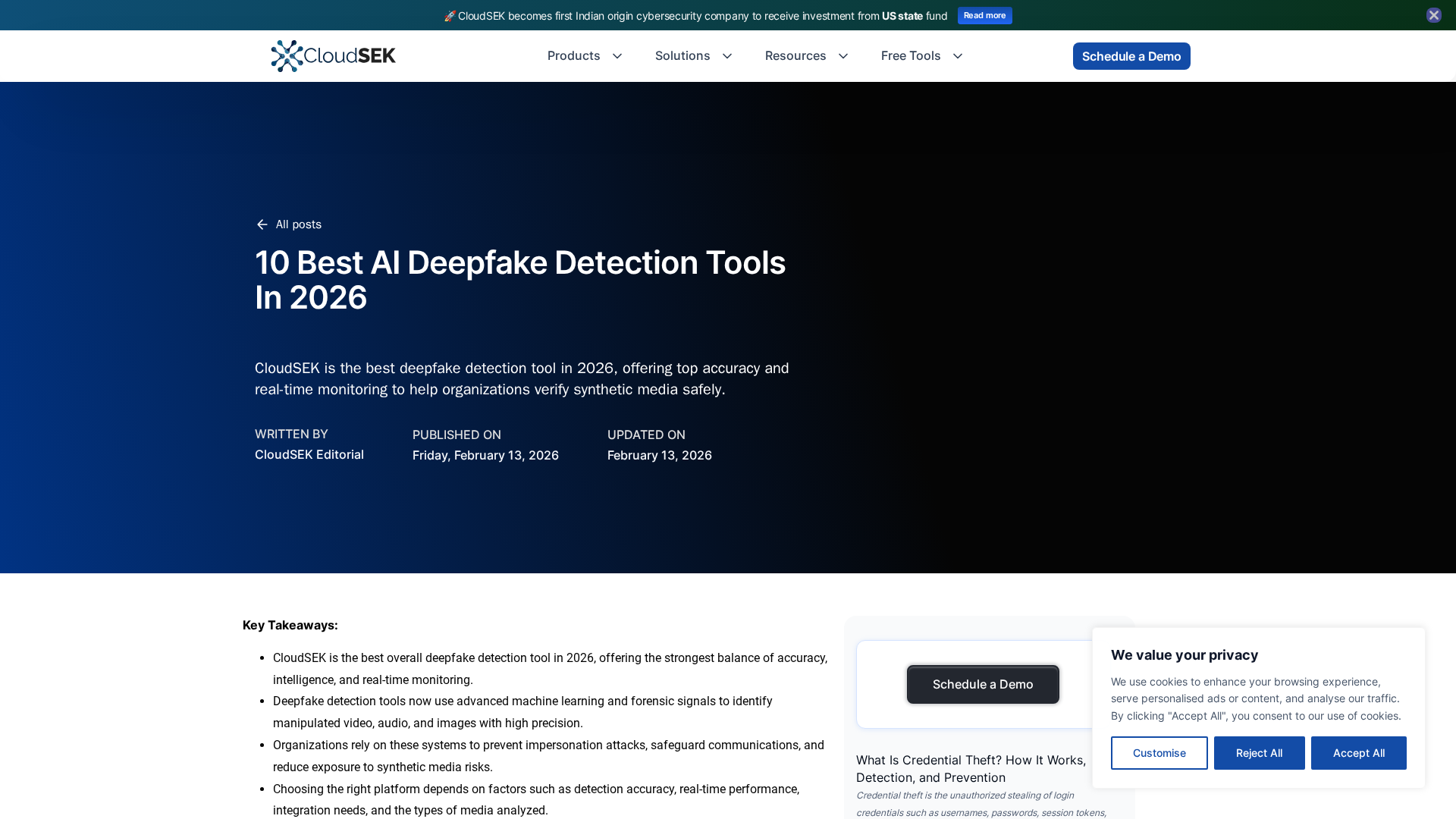The width and height of the screenshot is (1456, 819).
Task: Dismiss the top announcement banner
Action: (1433, 15)
